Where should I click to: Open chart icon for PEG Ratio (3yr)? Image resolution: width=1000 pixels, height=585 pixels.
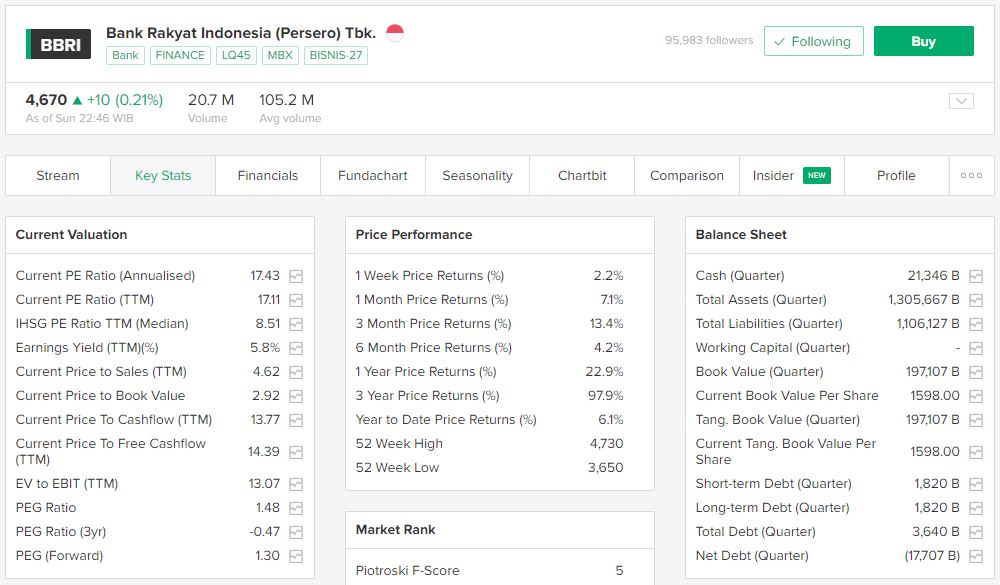point(296,532)
